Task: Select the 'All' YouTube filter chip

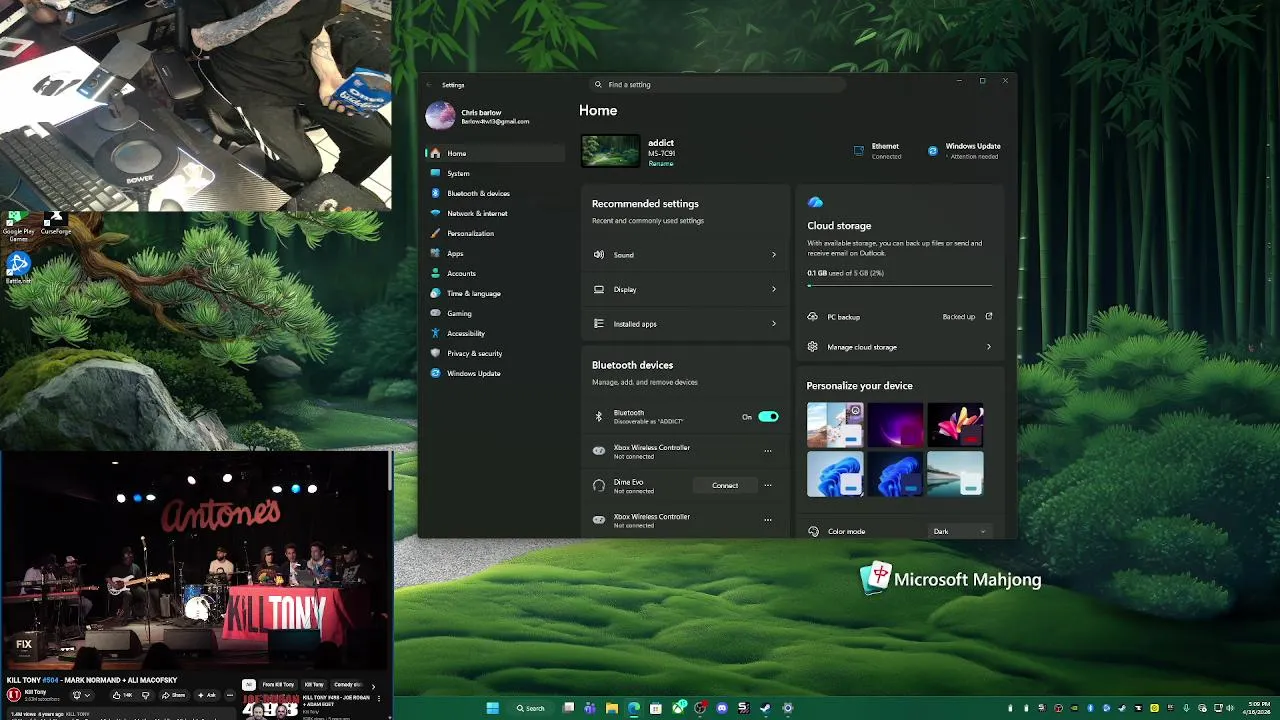Action: point(249,685)
